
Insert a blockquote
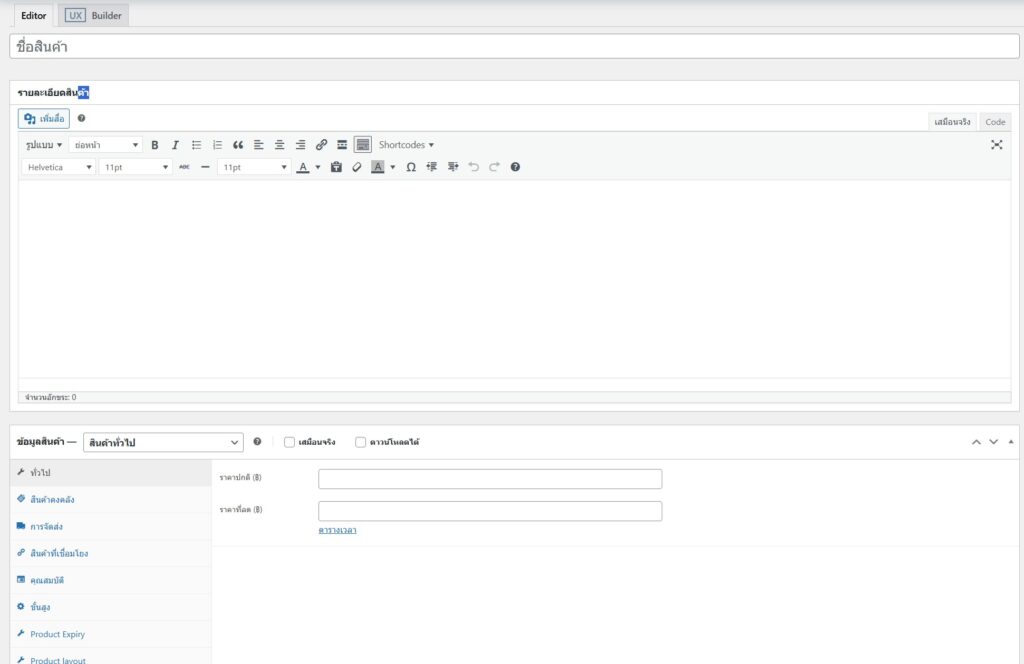pos(238,145)
